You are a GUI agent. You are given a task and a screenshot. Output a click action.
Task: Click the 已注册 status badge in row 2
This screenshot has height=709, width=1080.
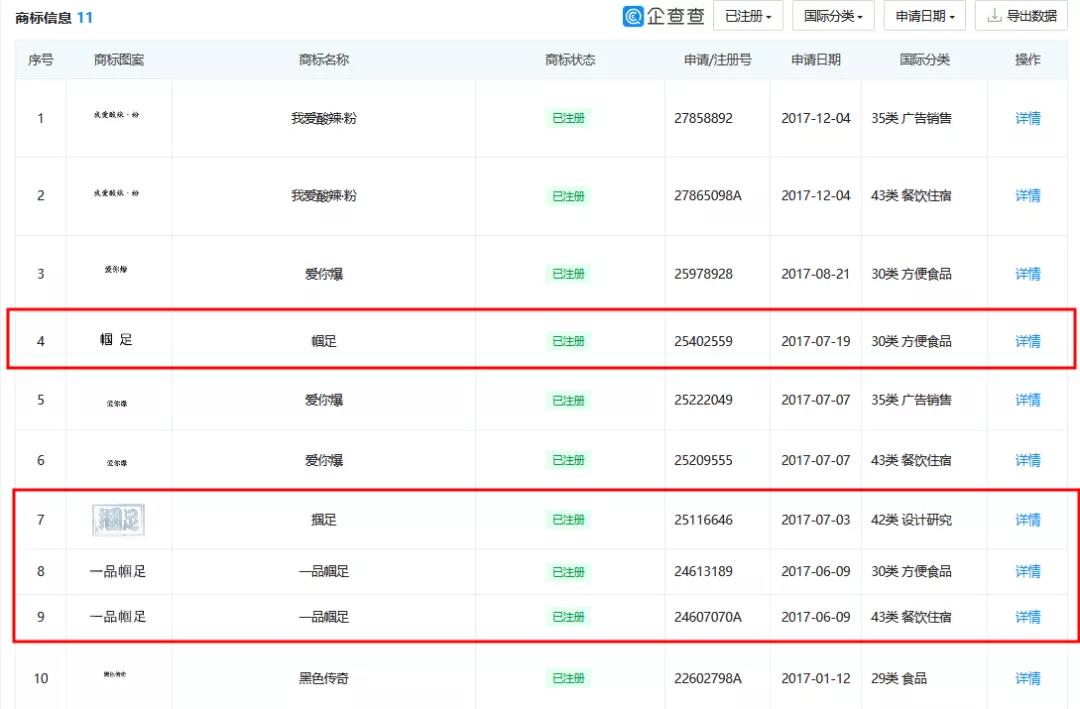[569, 196]
